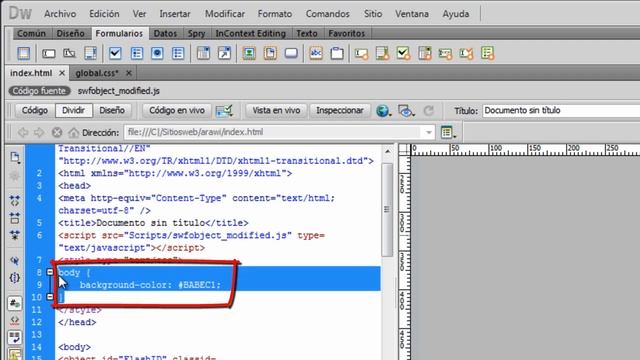Open the Comandos menu

[x=328, y=14]
